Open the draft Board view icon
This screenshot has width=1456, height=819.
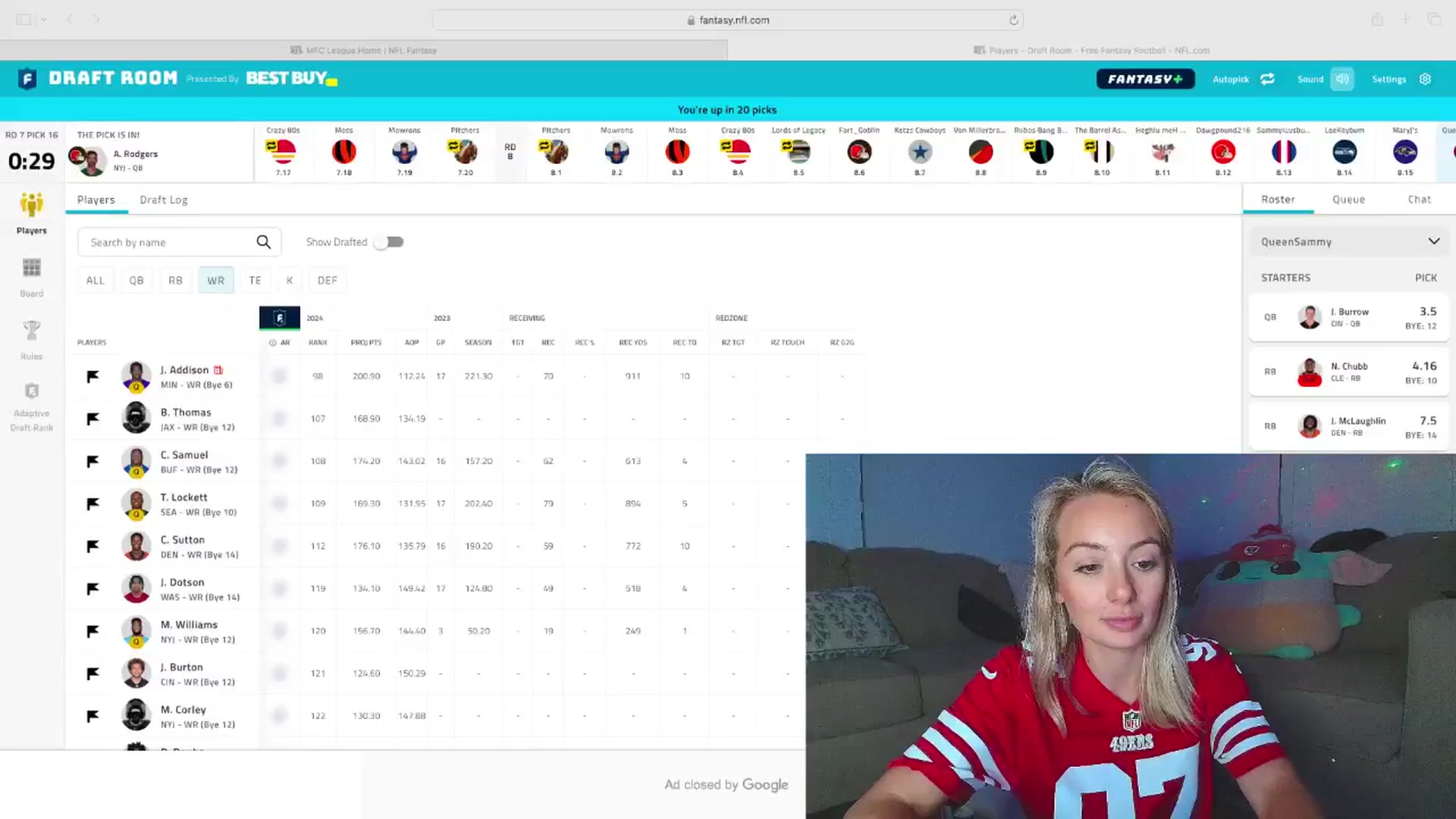(x=32, y=268)
